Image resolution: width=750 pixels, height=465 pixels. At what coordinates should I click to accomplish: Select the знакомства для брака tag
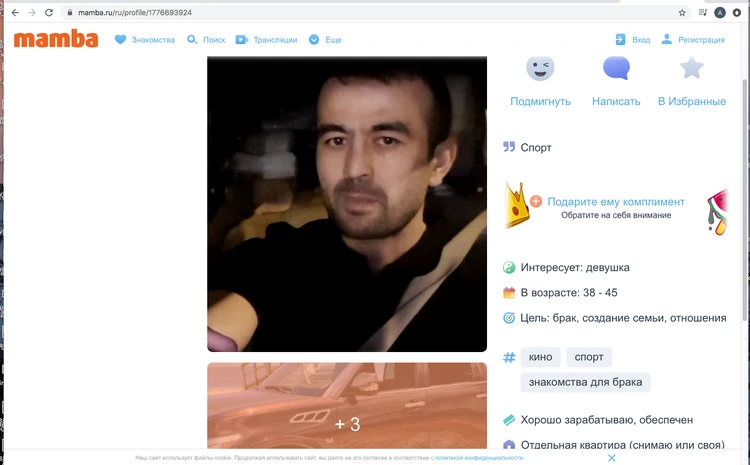(x=585, y=382)
